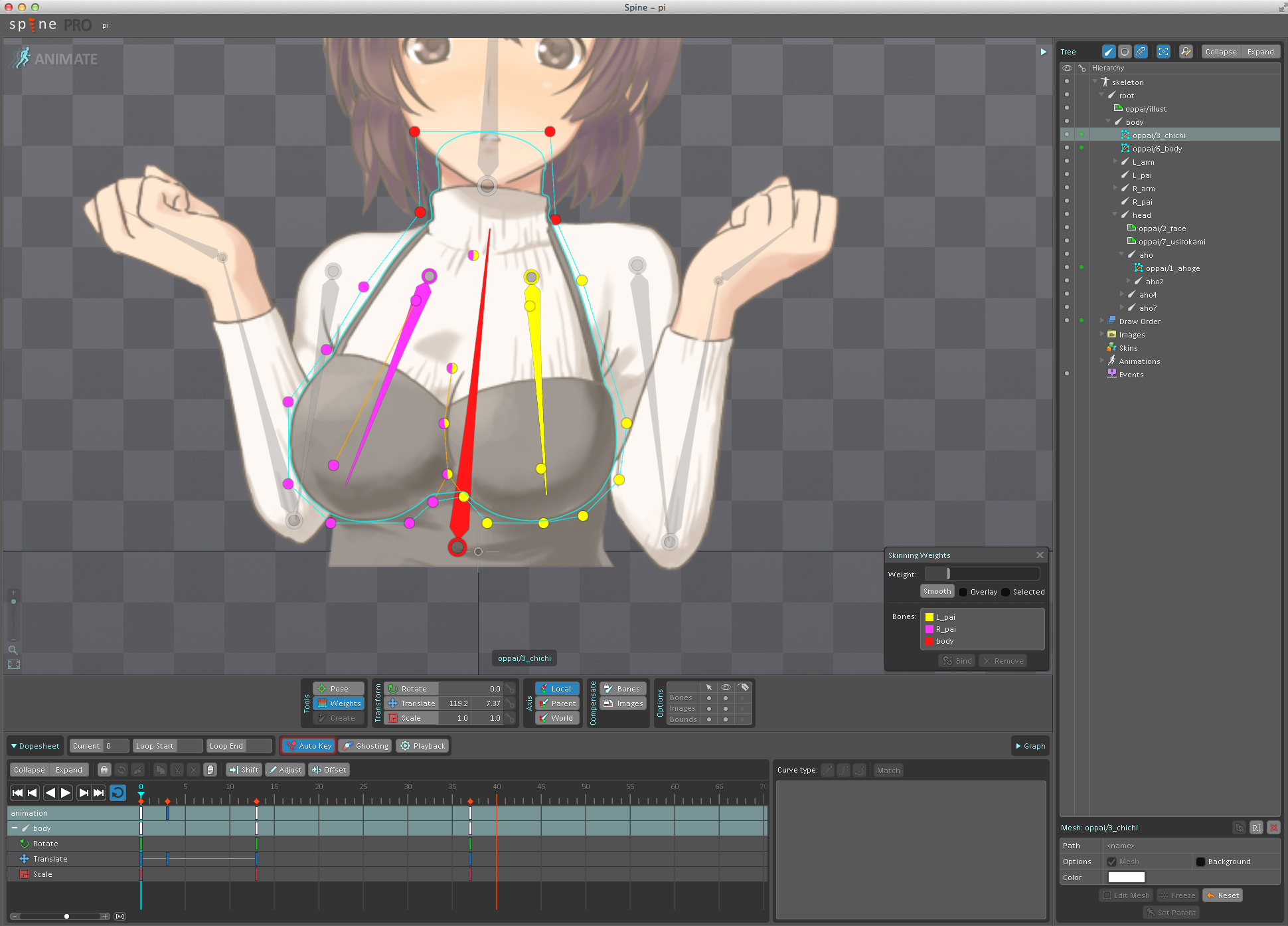The image size is (1288, 926).
Task: Expand the Draw Order node
Action: [x=1101, y=321]
